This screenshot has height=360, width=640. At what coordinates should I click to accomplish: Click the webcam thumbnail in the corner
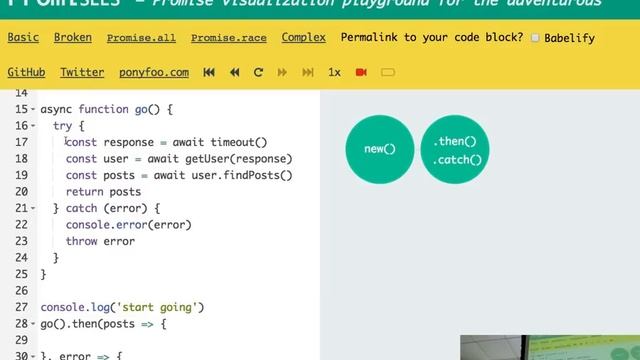(550, 347)
